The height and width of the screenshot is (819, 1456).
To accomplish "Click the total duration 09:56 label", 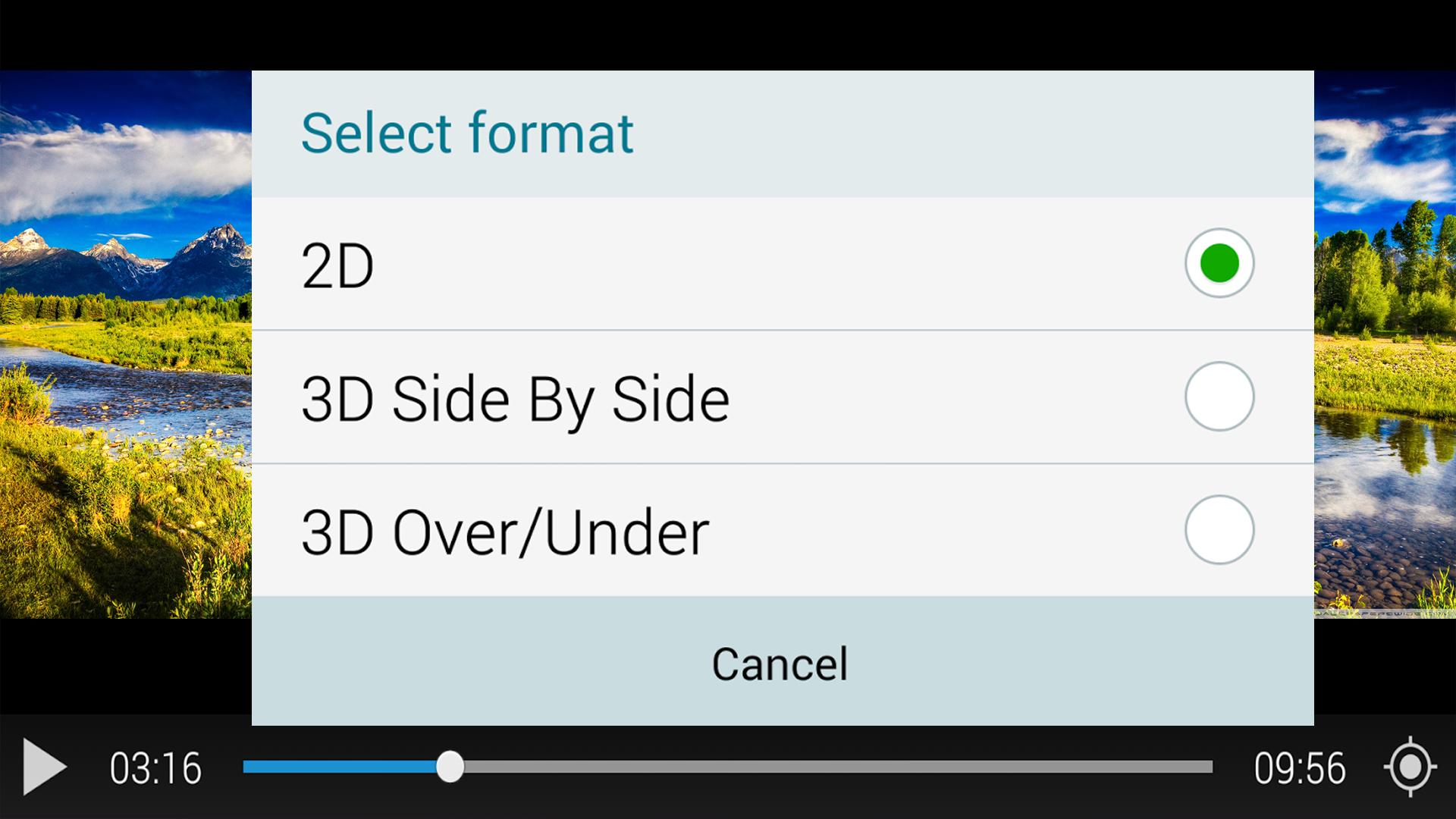I will pyautogui.click(x=1300, y=767).
